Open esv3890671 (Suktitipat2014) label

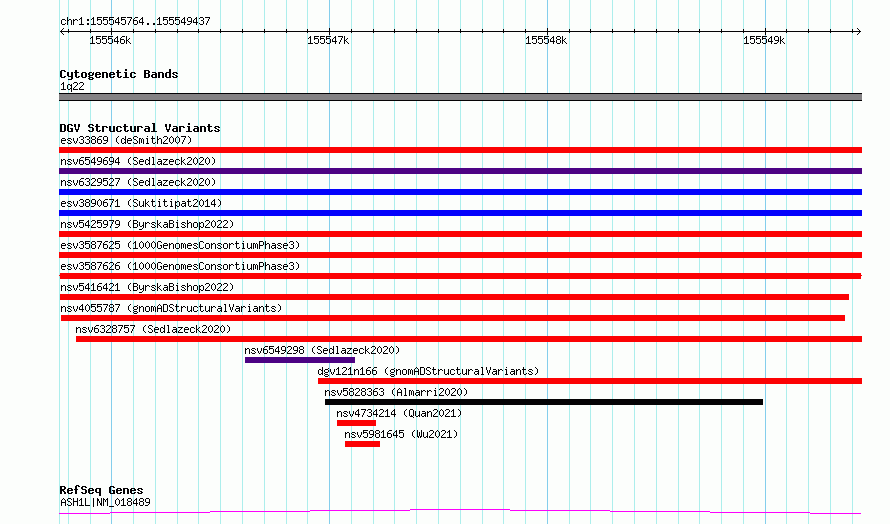tap(141, 203)
